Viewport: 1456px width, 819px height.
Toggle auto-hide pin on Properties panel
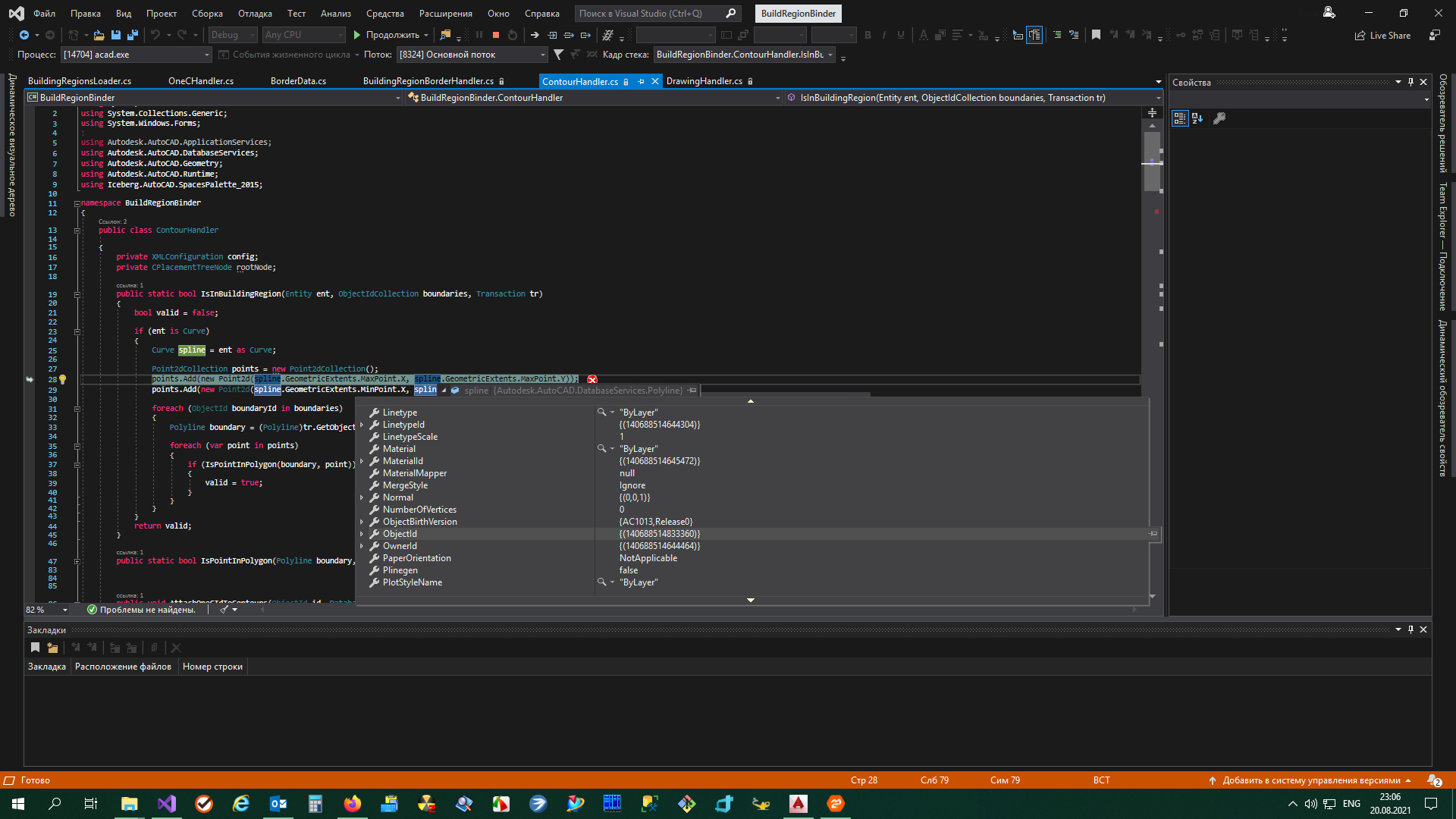(1410, 82)
